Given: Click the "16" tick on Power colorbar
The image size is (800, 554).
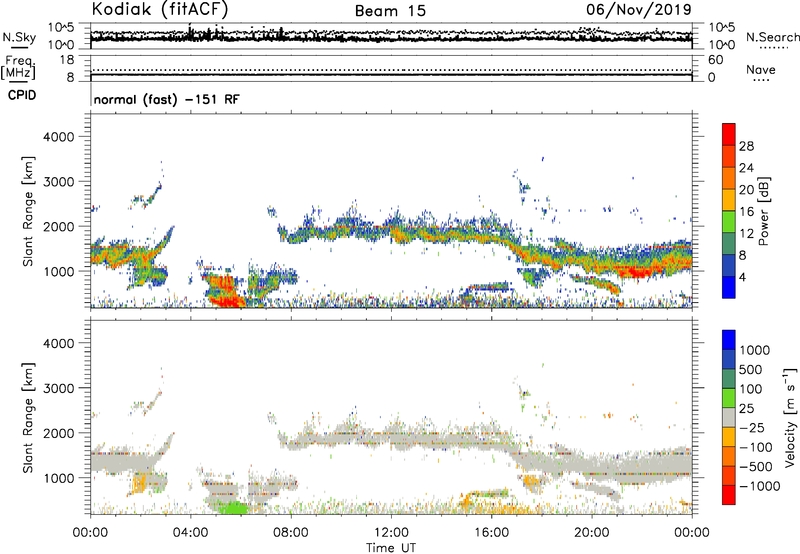Looking at the screenshot, I should click(746, 212).
